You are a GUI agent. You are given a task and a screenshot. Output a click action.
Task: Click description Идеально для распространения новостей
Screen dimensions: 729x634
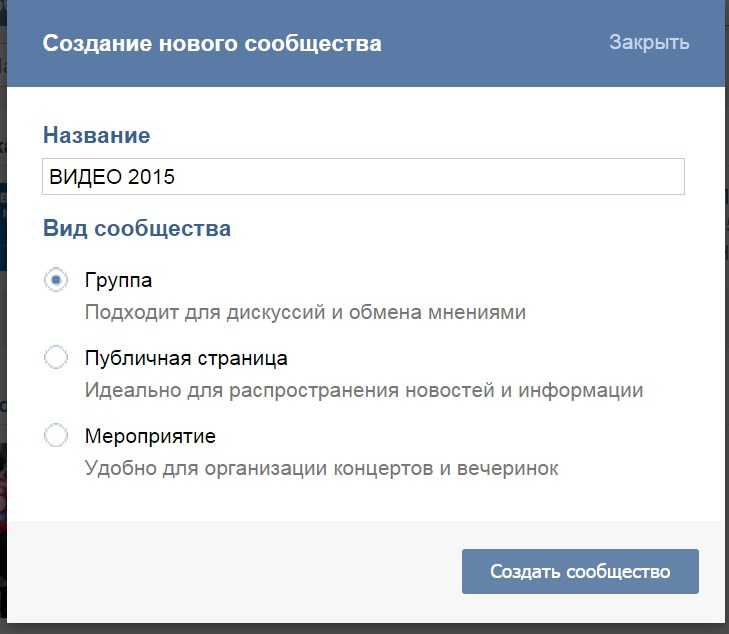coord(364,390)
